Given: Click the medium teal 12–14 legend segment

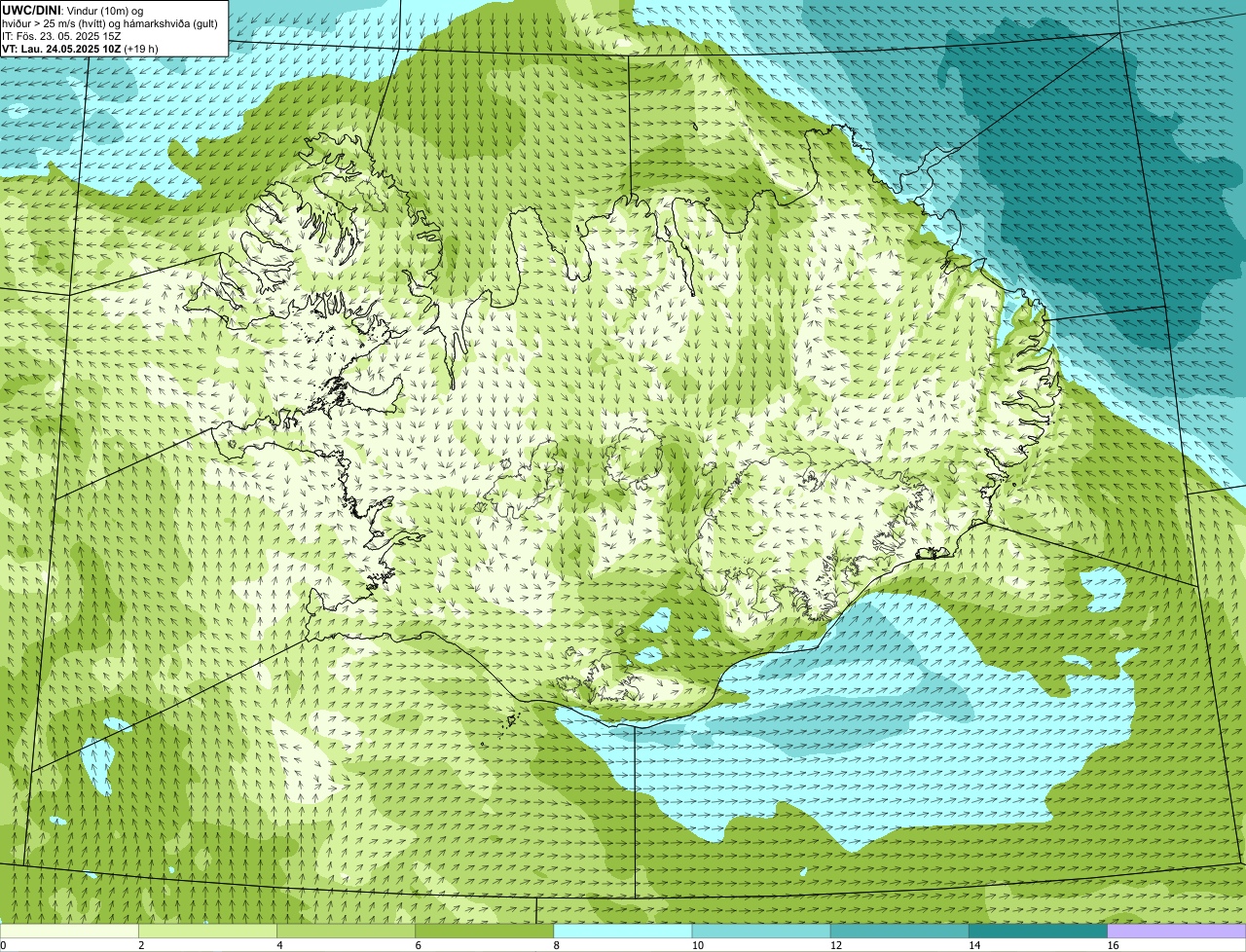Looking at the screenshot, I should (899, 931).
